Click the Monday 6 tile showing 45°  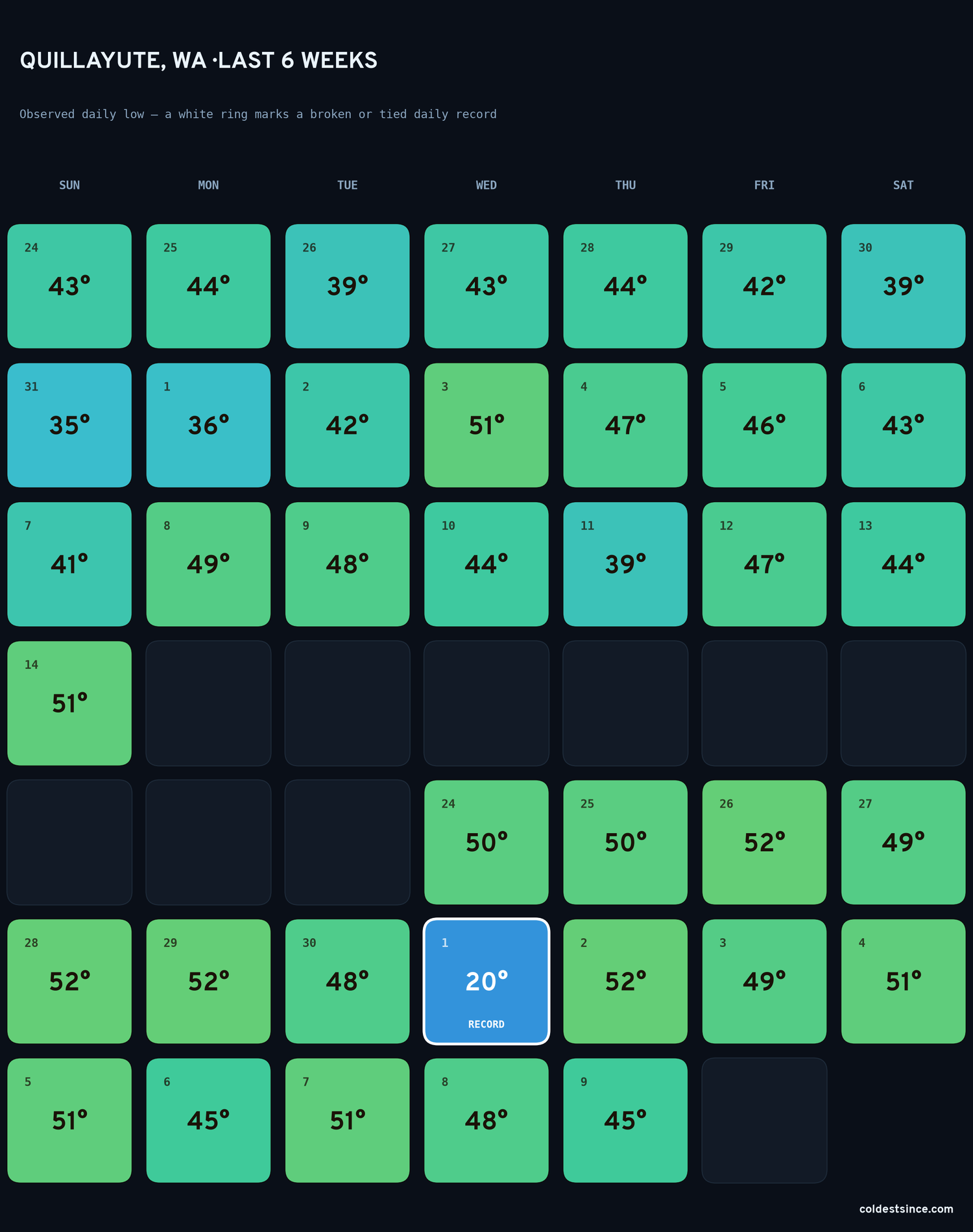[208, 1120]
